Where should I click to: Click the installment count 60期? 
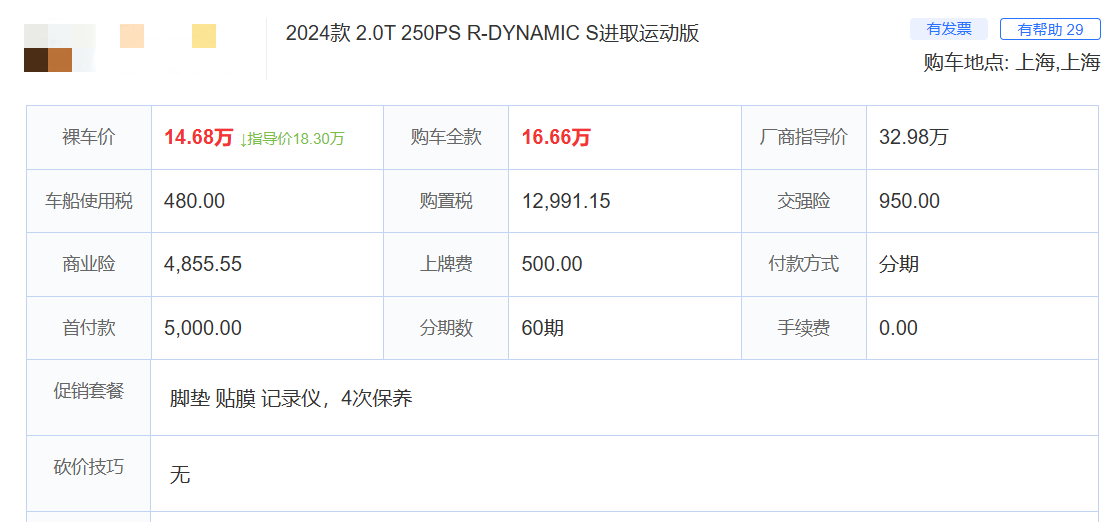point(542,328)
